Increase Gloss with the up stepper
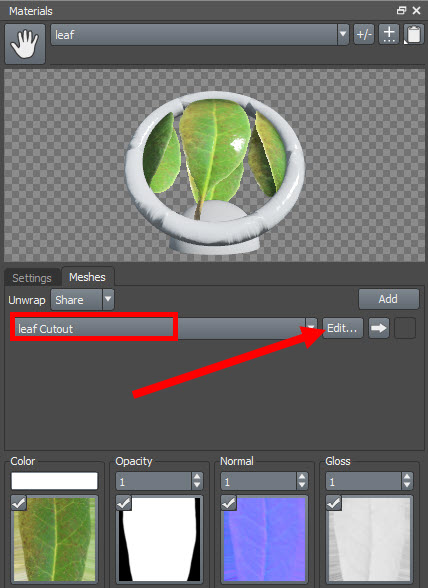428x588 pixels. click(407, 477)
